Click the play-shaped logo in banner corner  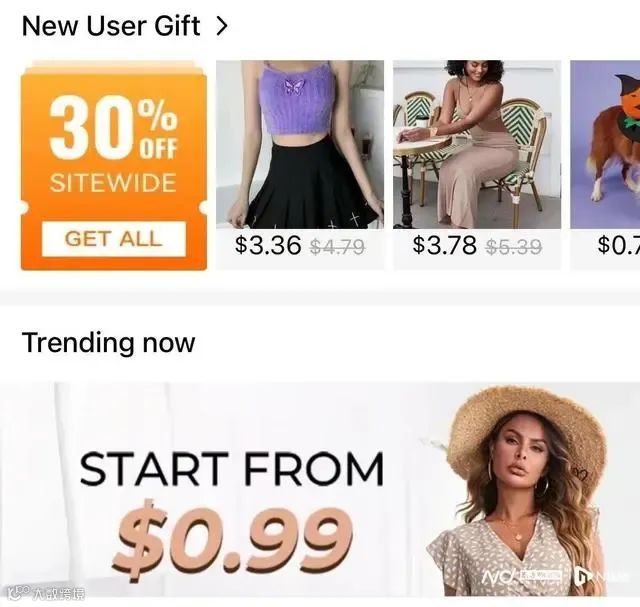[x=583, y=576]
